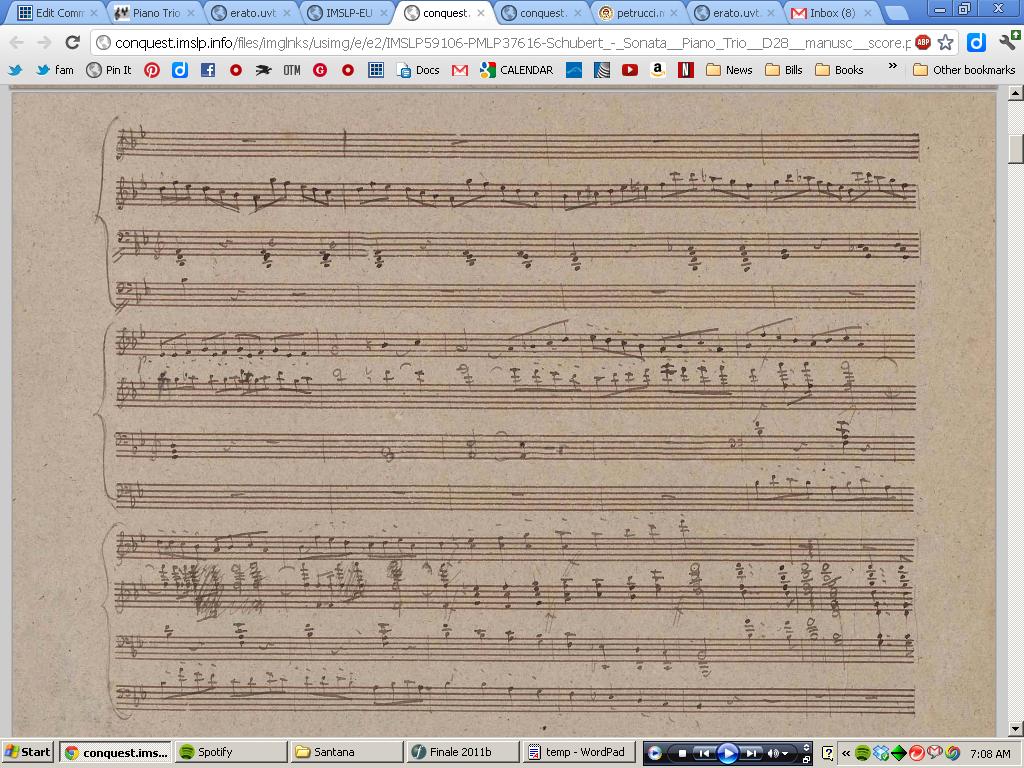1024x768 pixels.
Task: Expand hidden tray icons with the double chevron
Action: point(846,753)
